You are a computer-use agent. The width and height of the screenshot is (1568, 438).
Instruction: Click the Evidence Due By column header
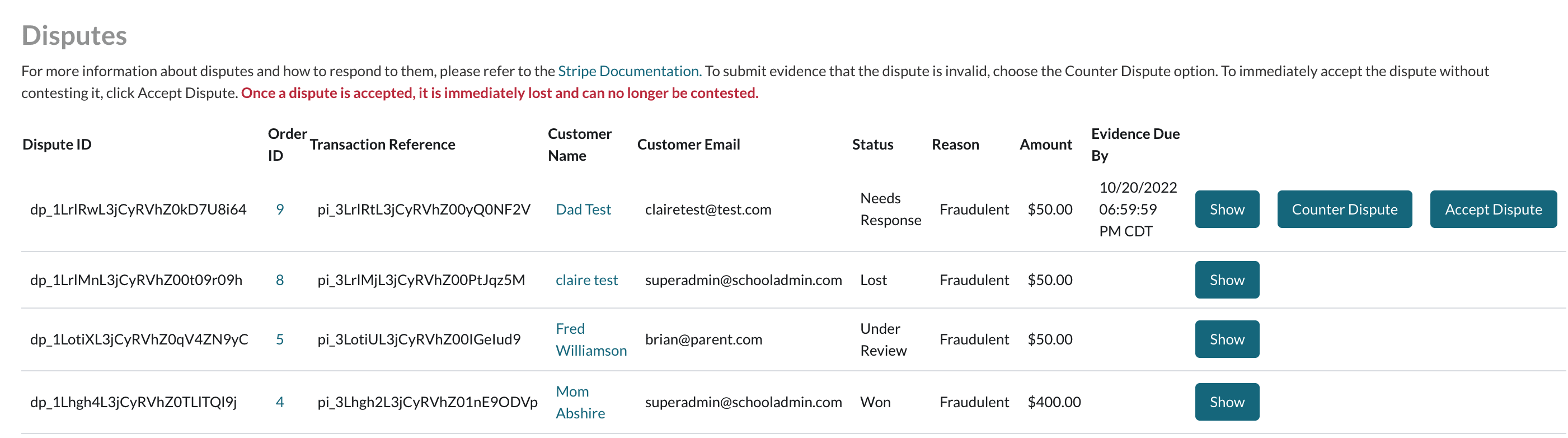[x=1135, y=145]
